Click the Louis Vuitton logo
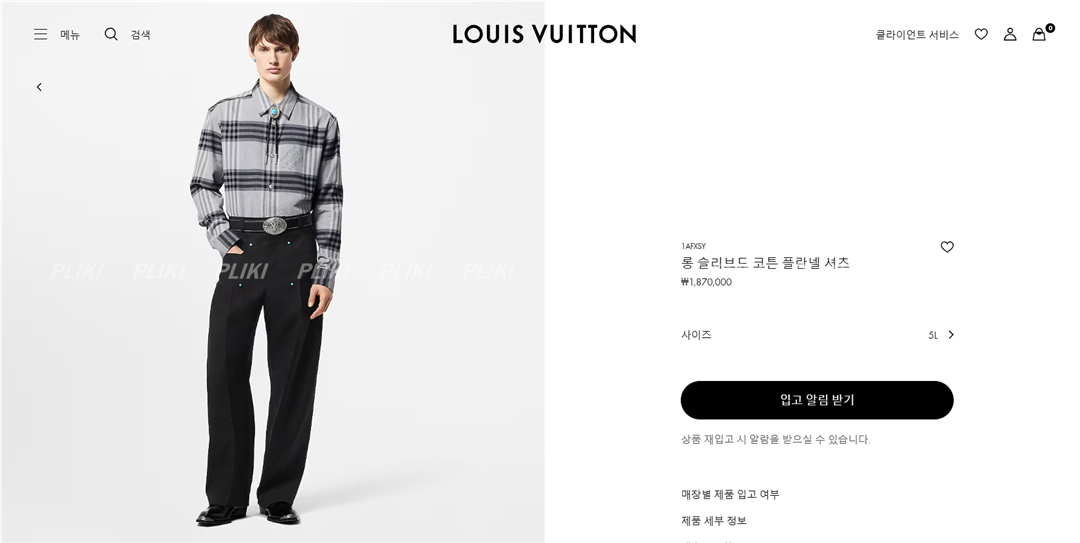1080x543 pixels. 544,34
